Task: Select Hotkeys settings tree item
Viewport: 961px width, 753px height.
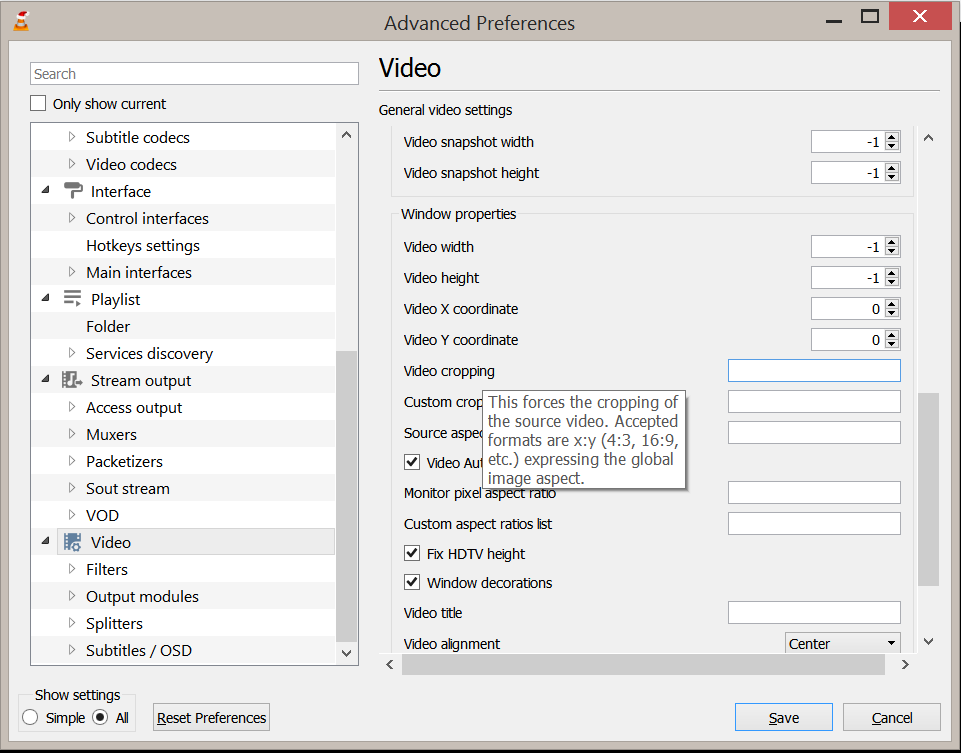Action: pyautogui.click(x=143, y=245)
